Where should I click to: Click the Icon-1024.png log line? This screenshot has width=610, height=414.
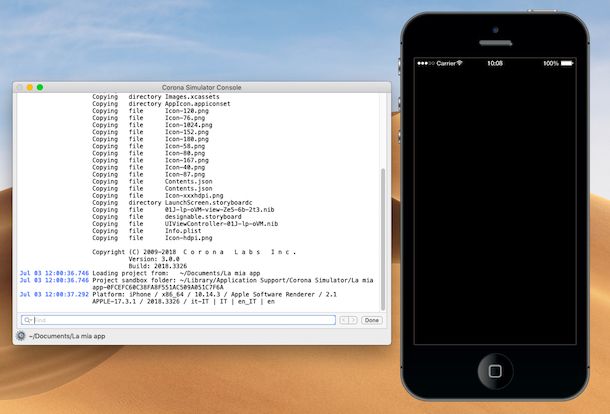pyautogui.click(x=152, y=125)
